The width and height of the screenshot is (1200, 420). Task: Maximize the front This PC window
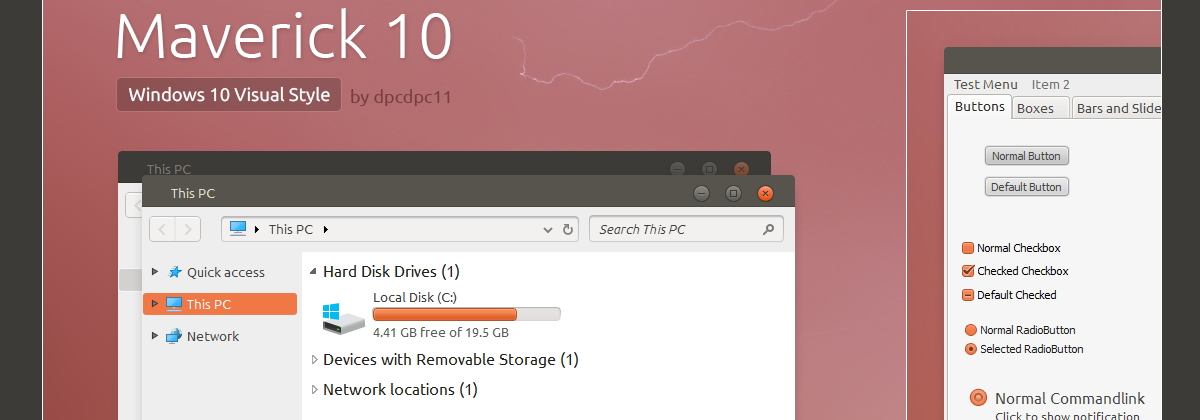coord(733,193)
